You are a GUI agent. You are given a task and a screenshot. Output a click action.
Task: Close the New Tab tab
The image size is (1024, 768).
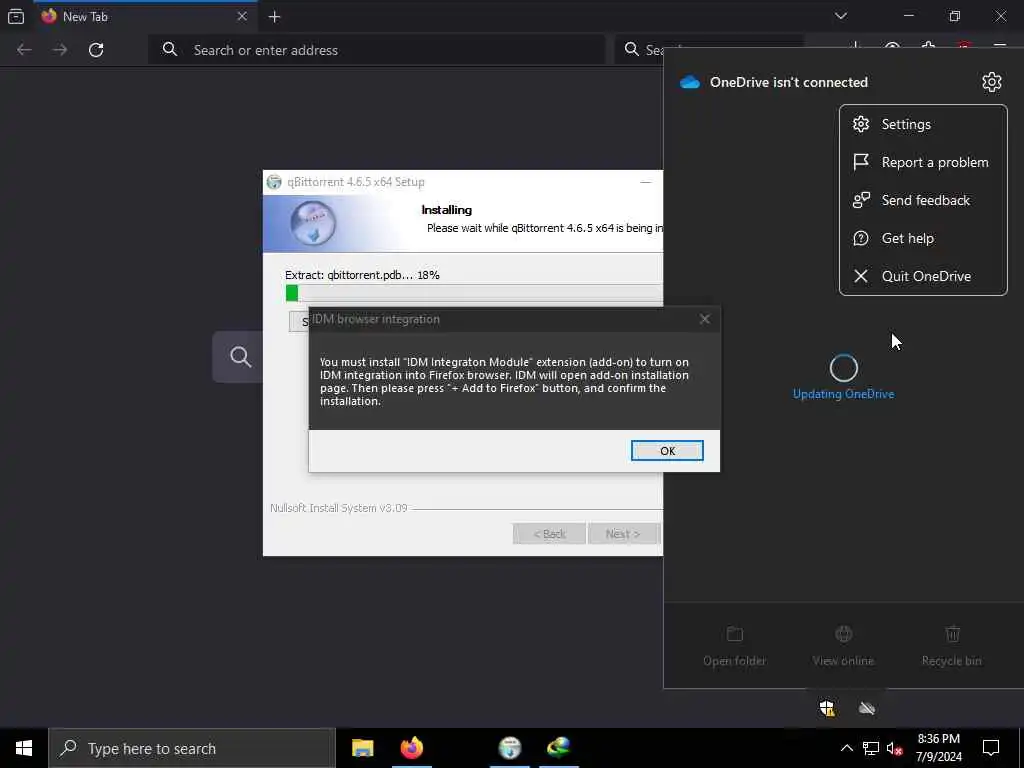click(x=242, y=16)
